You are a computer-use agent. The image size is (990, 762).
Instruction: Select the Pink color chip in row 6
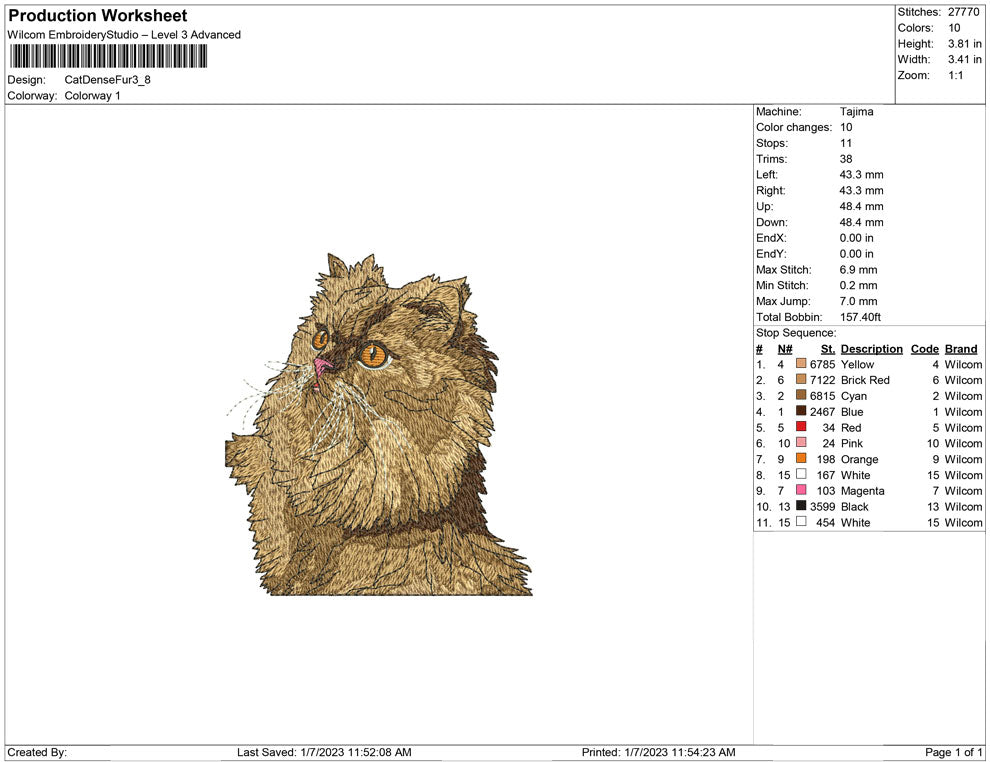pyautogui.click(x=800, y=443)
